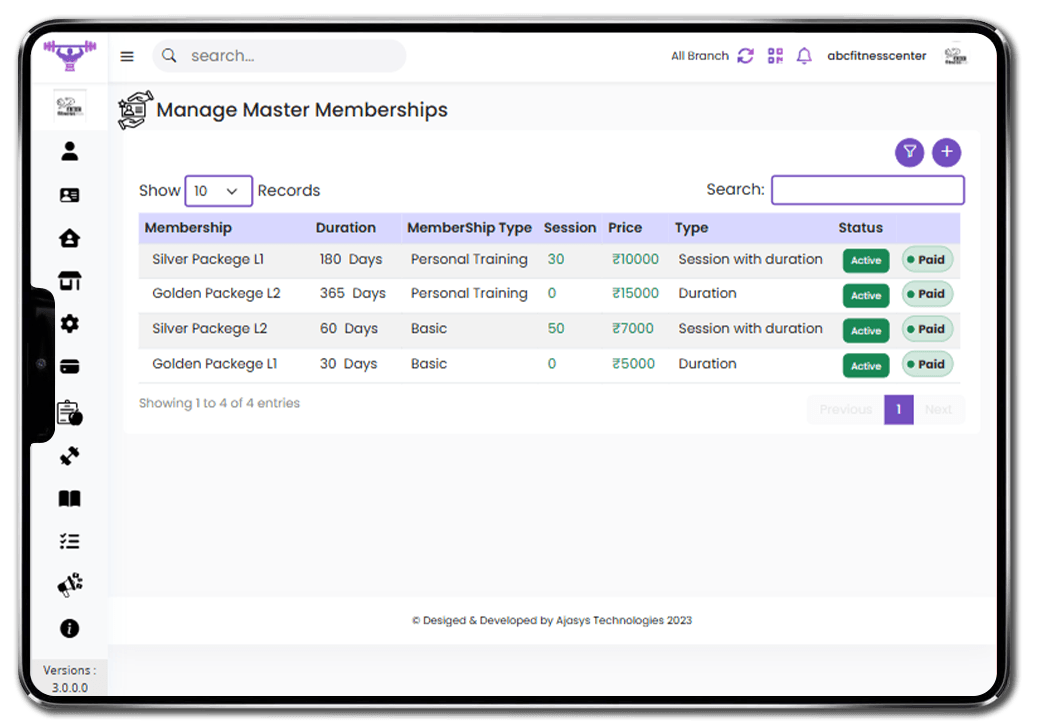Expand the Show records count dropdown
Screen dimensions: 1040x728
[x=218, y=191]
